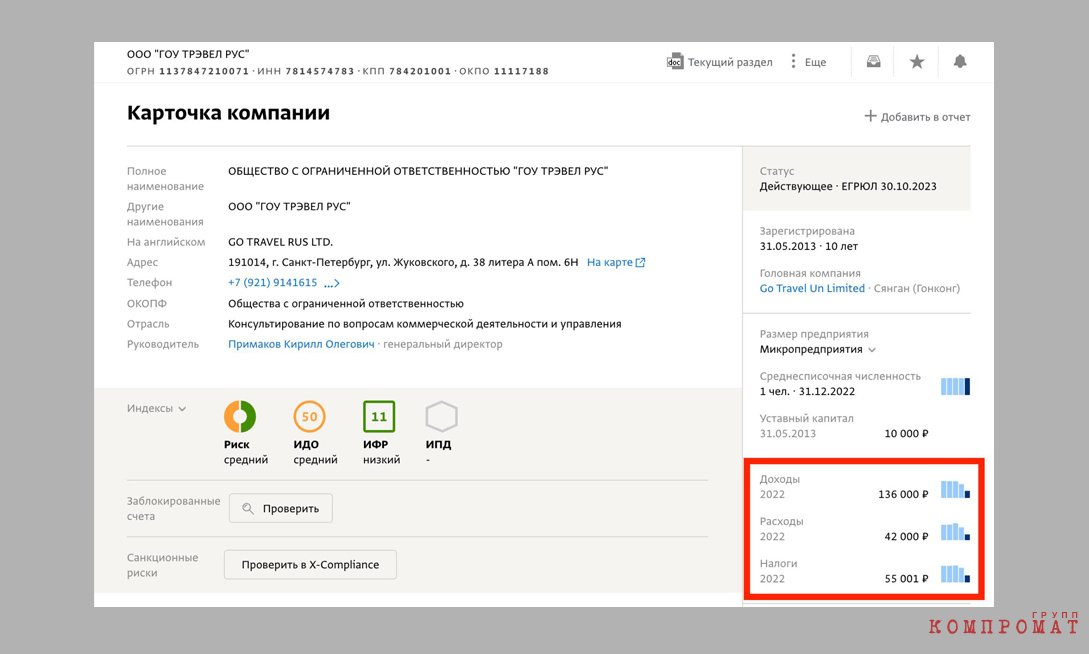Expand the 'Микропредприятия' dropdown chevron
The image size is (1089, 654).
click(872, 350)
